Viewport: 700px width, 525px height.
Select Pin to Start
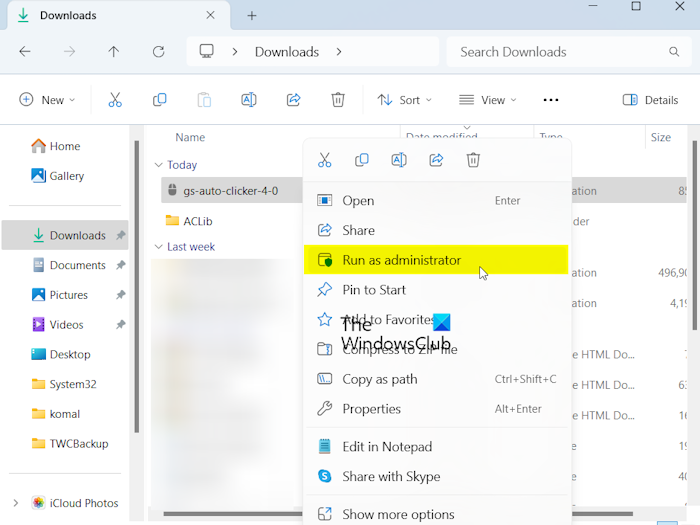point(436,290)
